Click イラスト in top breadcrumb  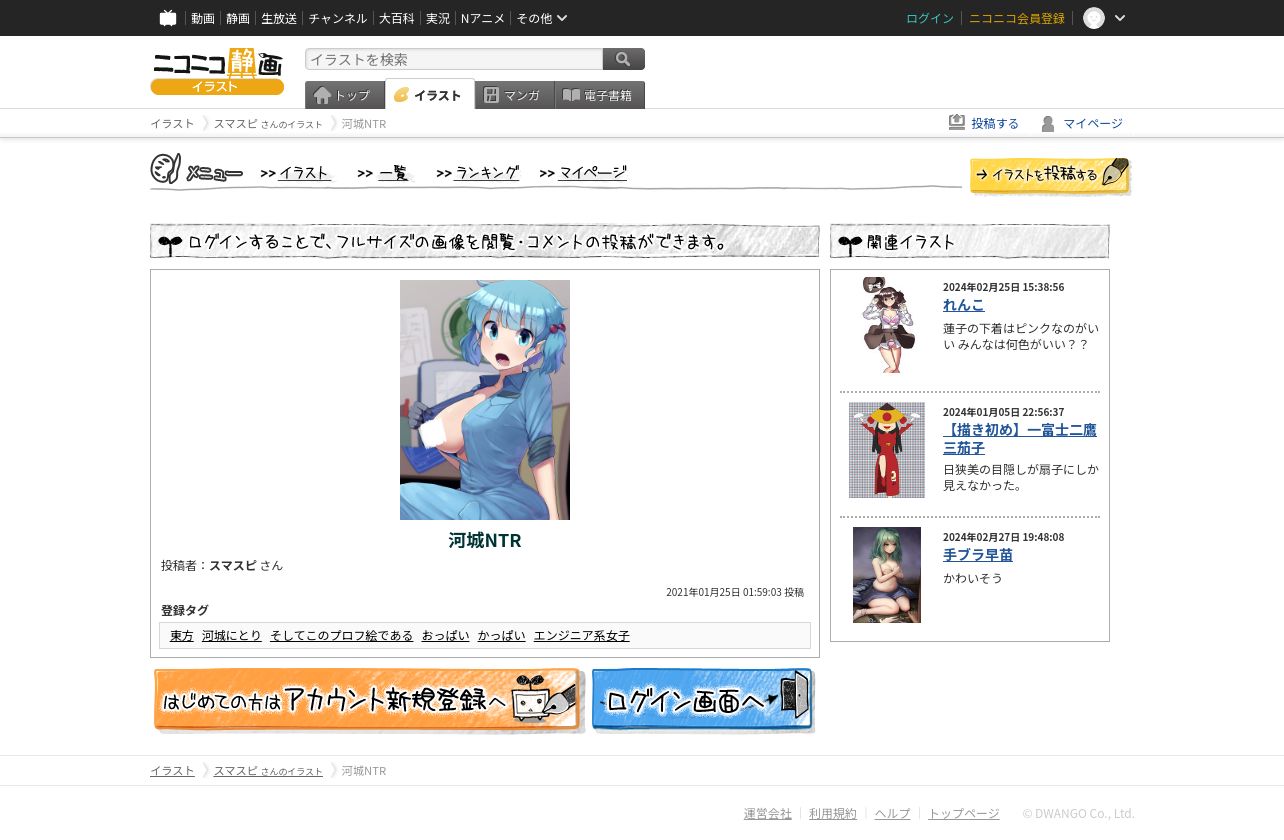coord(172,123)
